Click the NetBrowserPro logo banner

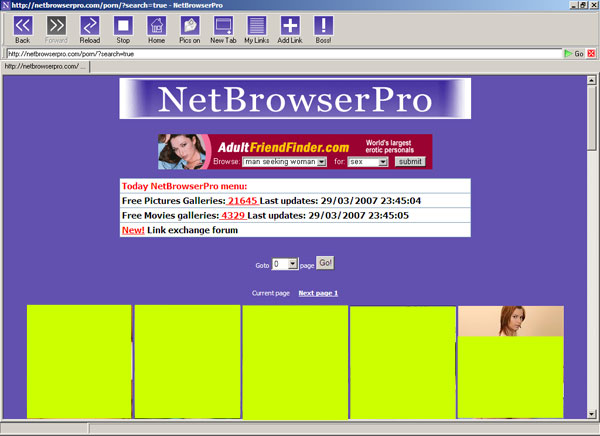coord(295,99)
